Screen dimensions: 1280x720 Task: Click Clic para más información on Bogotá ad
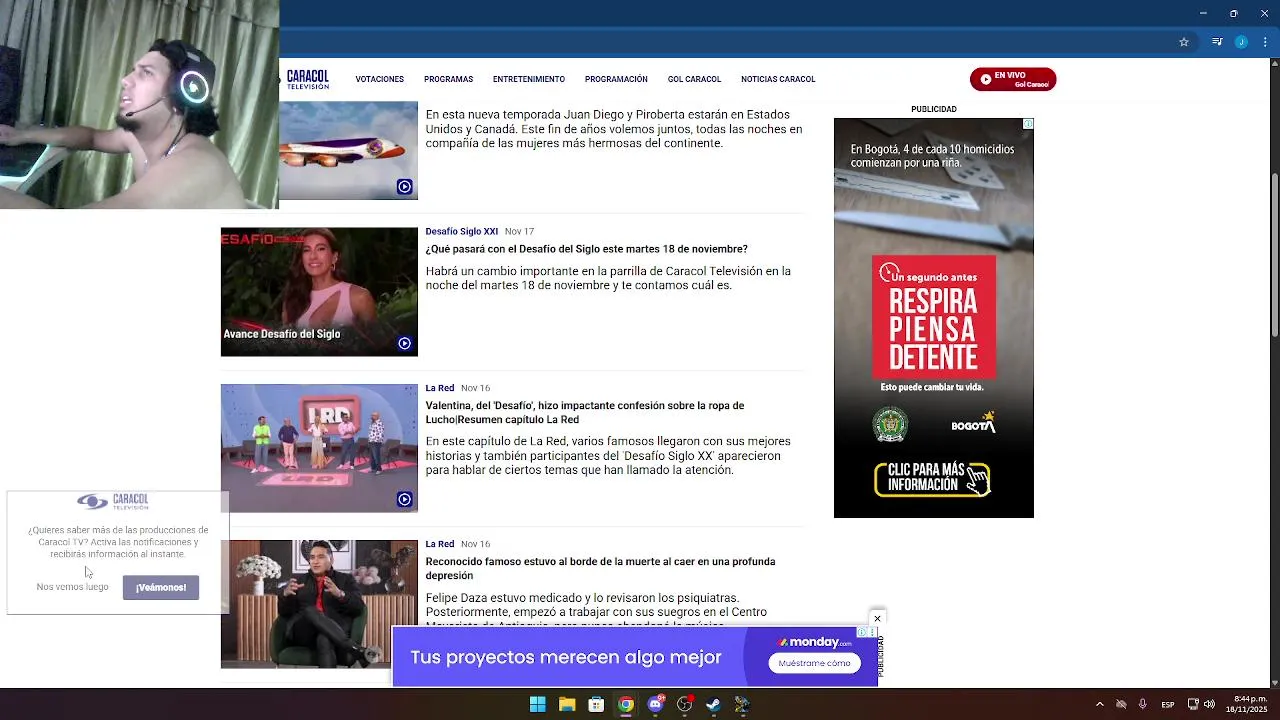932,479
